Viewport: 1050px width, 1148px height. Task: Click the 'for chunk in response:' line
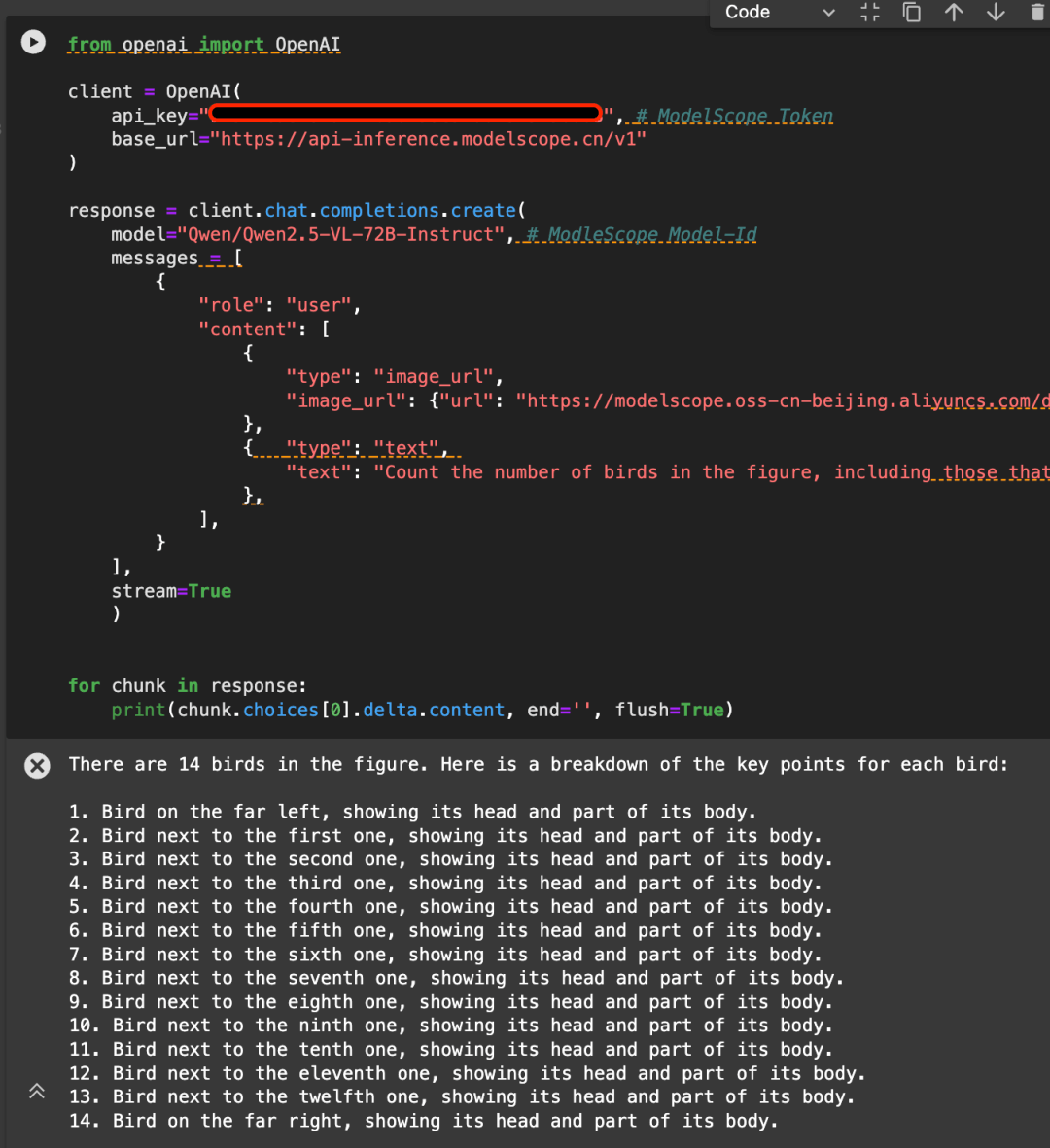pos(188,686)
